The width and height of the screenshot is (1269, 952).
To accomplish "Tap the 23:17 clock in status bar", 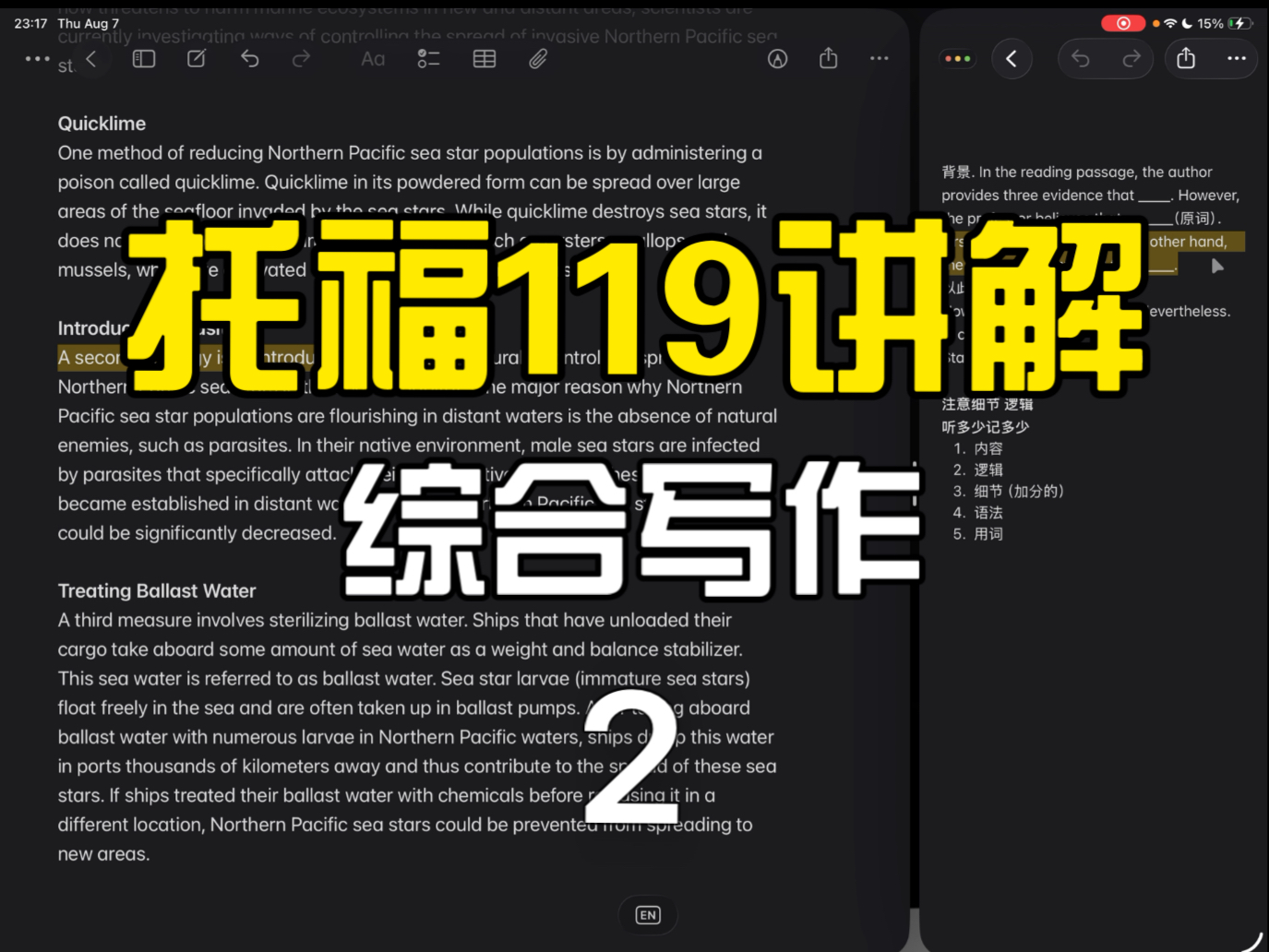I will click(30, 23).
